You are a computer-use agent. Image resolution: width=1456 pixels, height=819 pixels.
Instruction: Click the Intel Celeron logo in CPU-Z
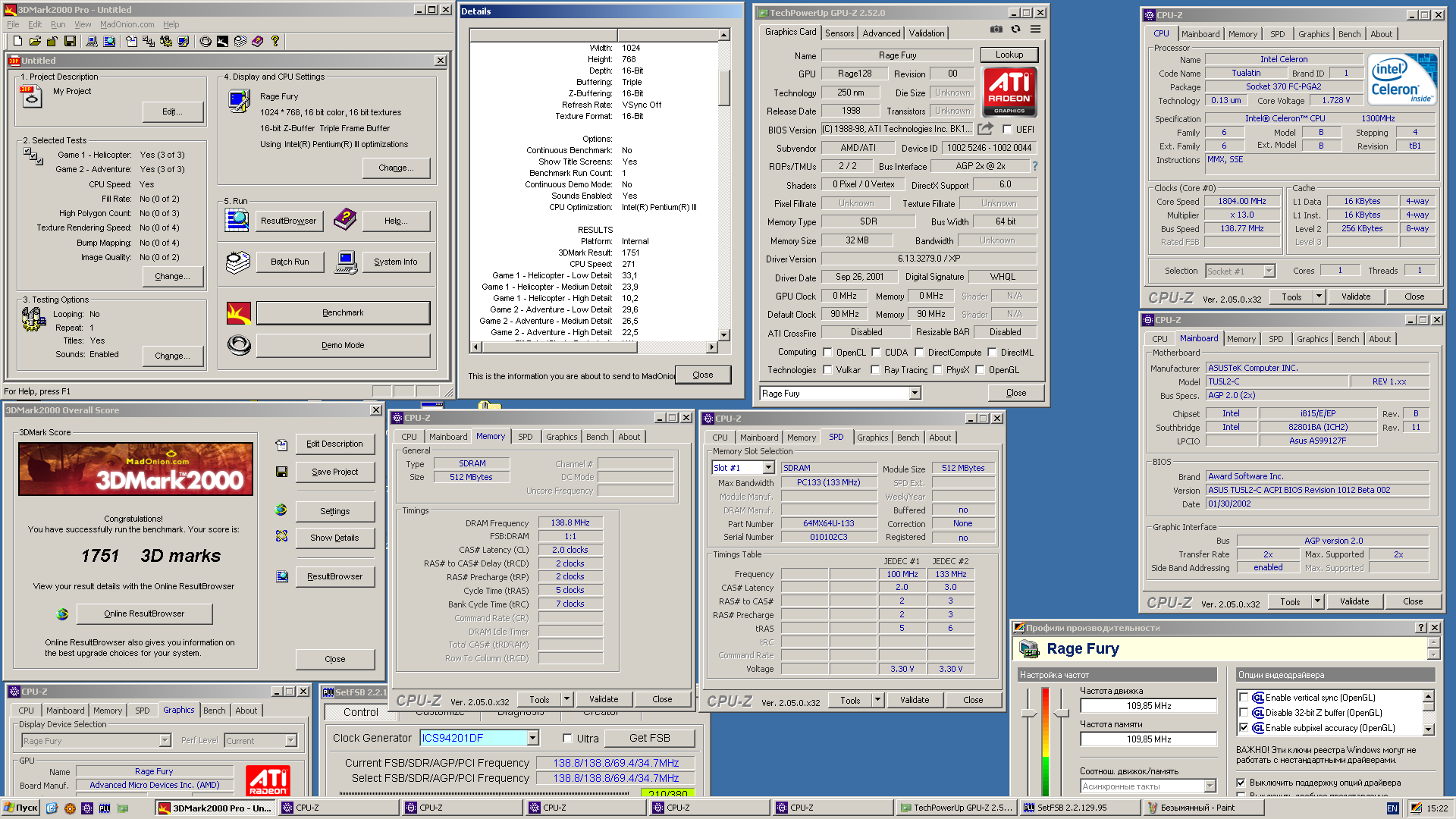tap(1402, 79)
